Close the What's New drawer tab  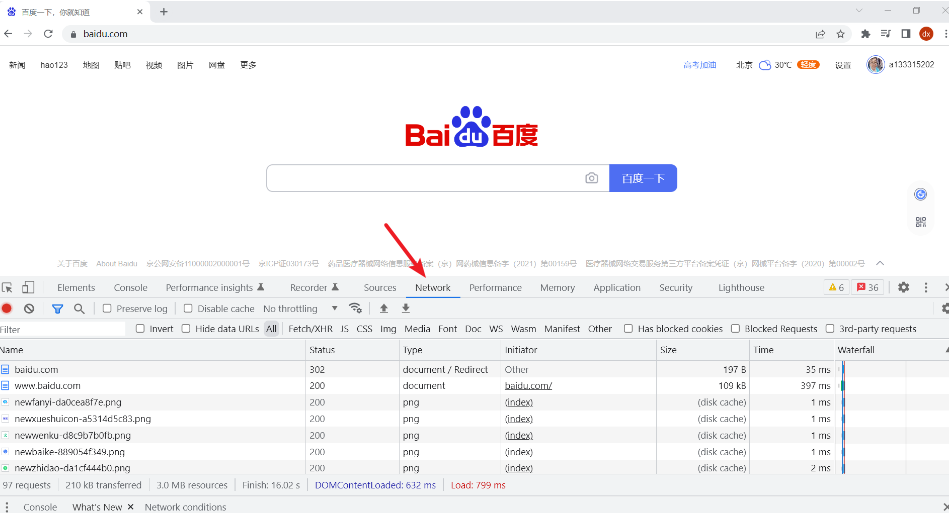tap(130, 506)
